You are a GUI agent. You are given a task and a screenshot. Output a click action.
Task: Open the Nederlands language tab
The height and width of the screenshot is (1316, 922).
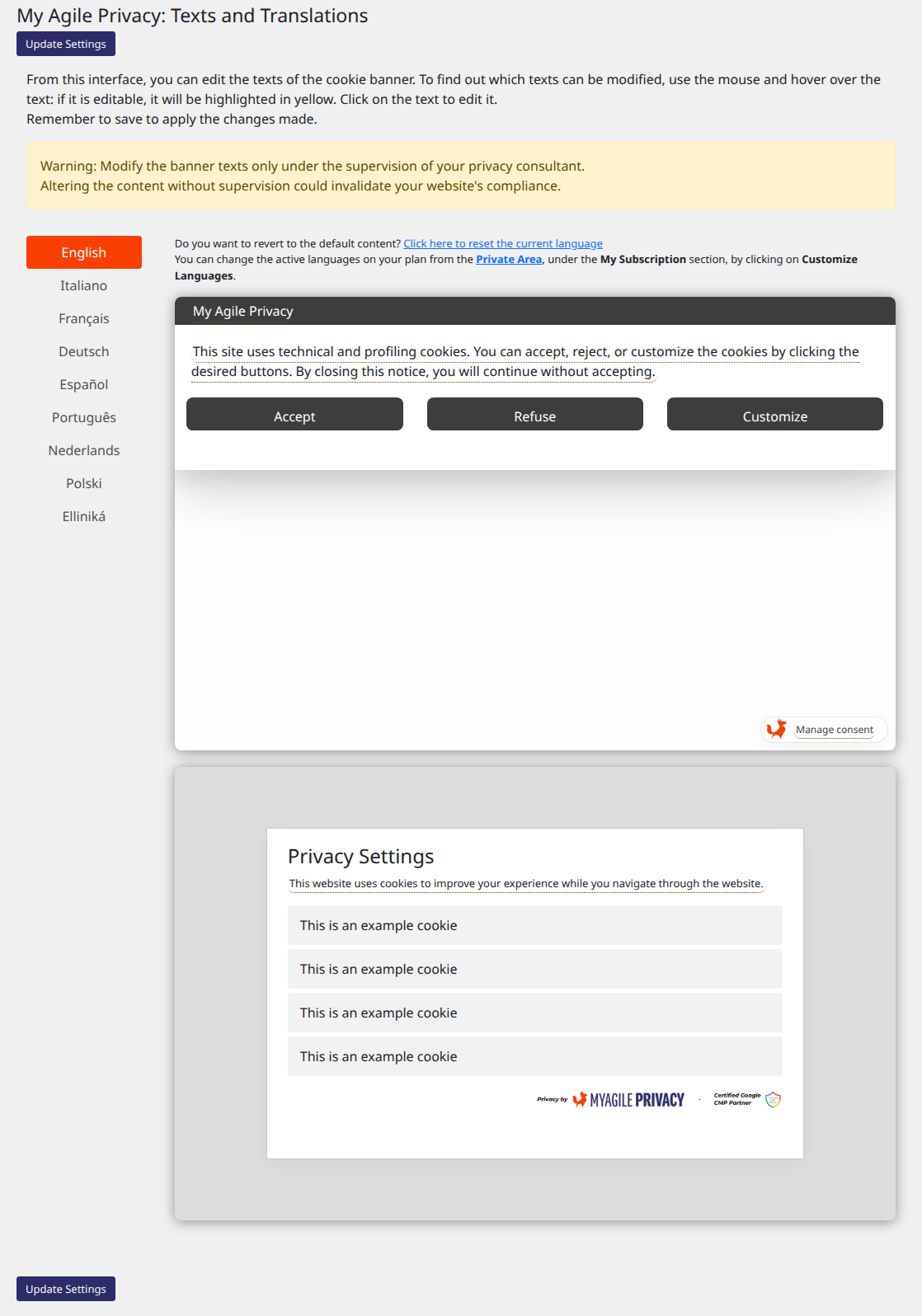click(84, 450)
